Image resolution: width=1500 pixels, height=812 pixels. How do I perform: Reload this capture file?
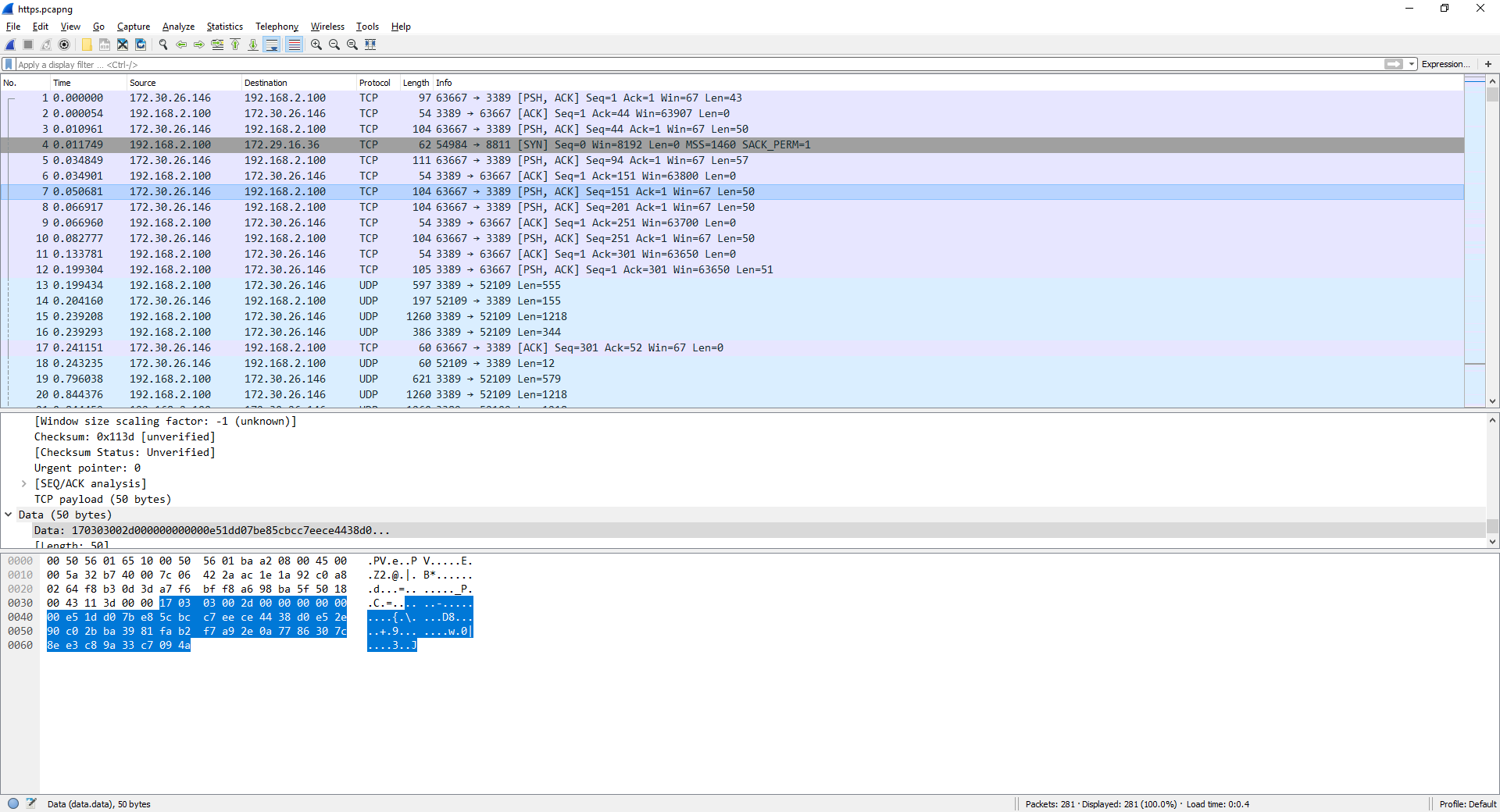click(x=141, y=45)
